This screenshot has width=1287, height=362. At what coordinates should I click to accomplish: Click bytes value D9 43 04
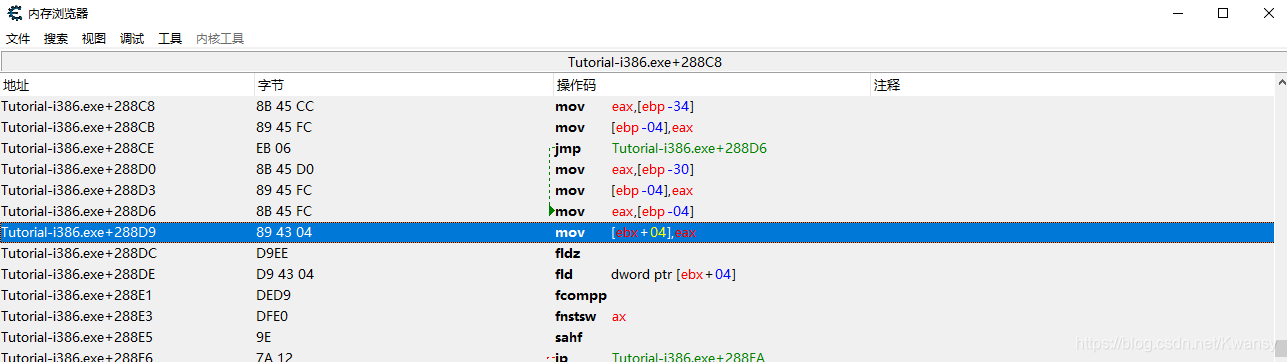[x=285, y=274]
